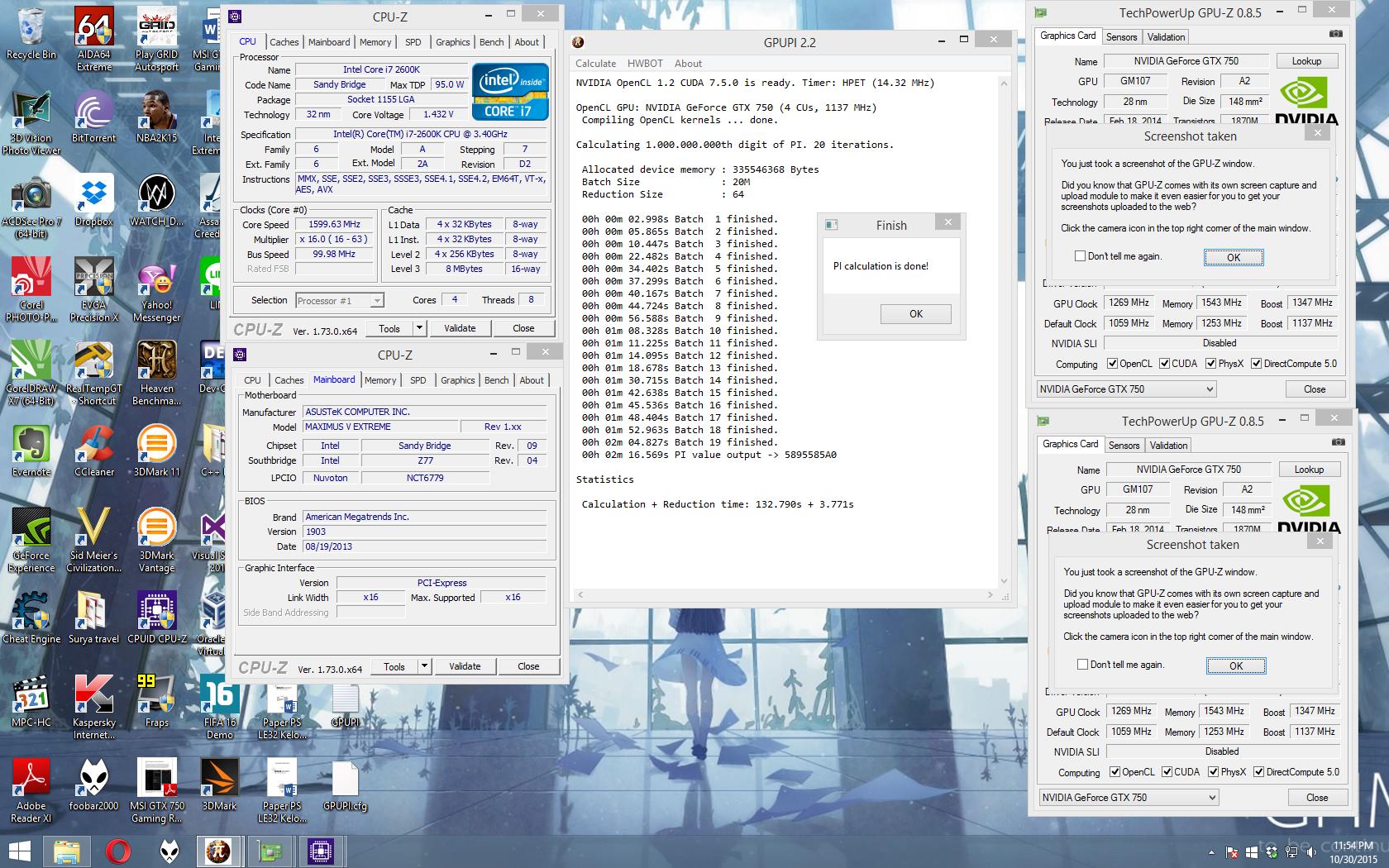Click Tools button in lower CPU-Z

coord(394,666)
